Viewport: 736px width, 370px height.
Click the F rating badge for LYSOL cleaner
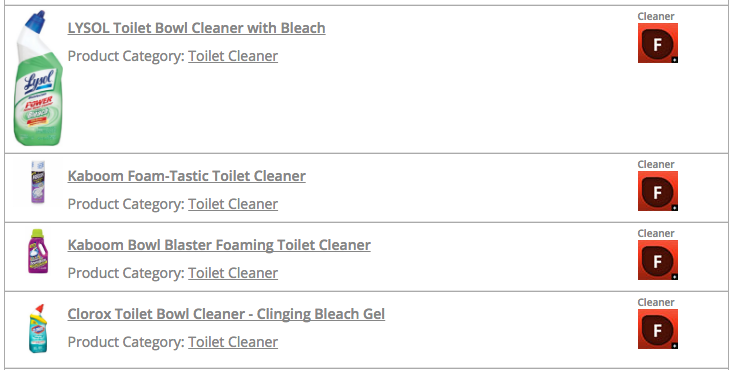tap(658, 43)
